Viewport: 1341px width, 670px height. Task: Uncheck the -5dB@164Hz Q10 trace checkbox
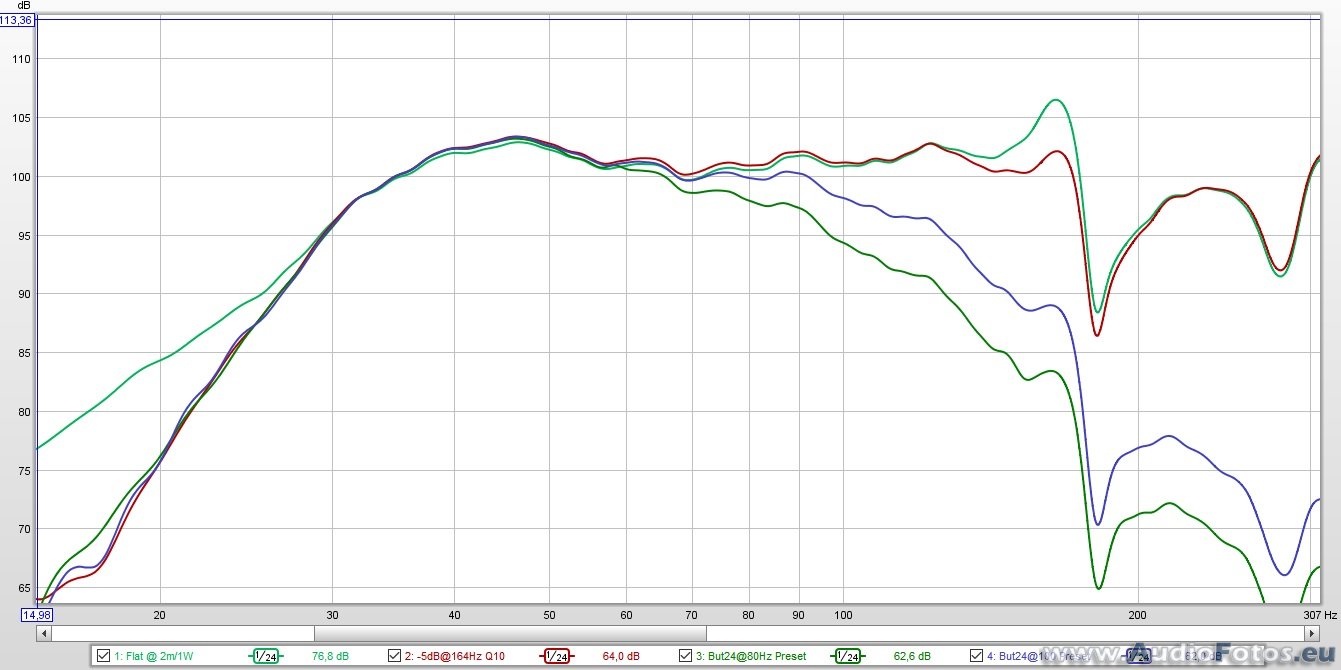coord(394,656)
